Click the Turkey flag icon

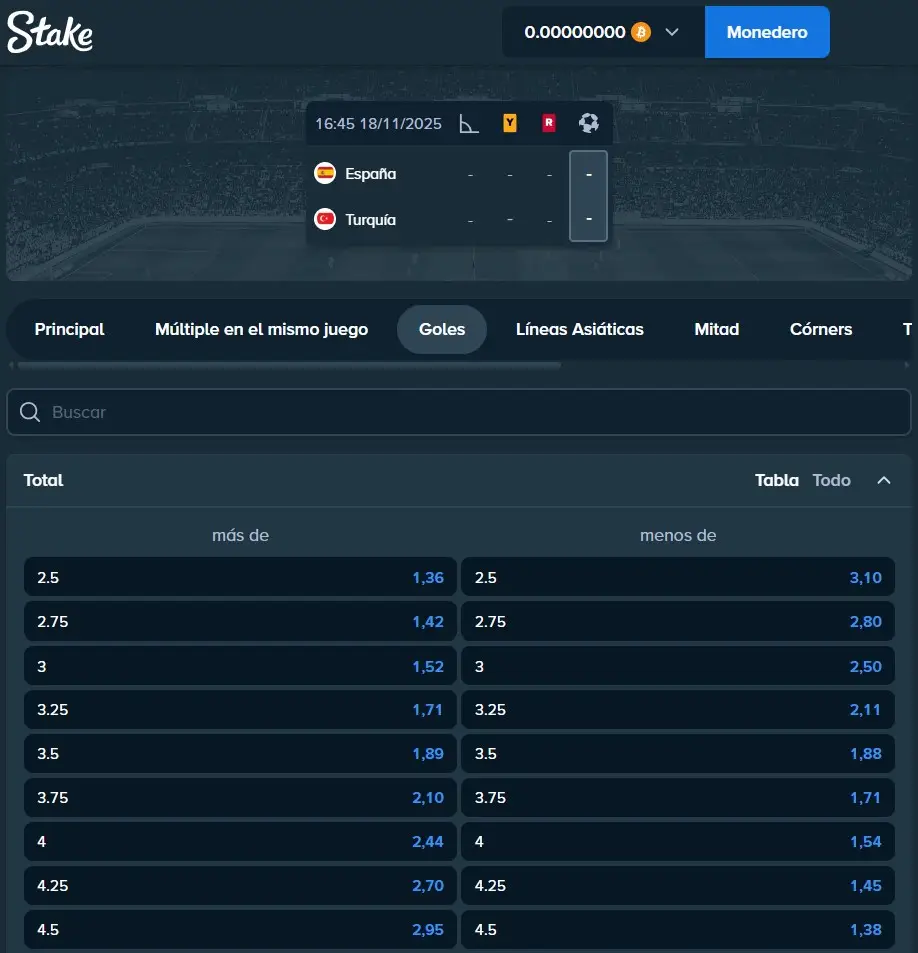tap(325, 219)
